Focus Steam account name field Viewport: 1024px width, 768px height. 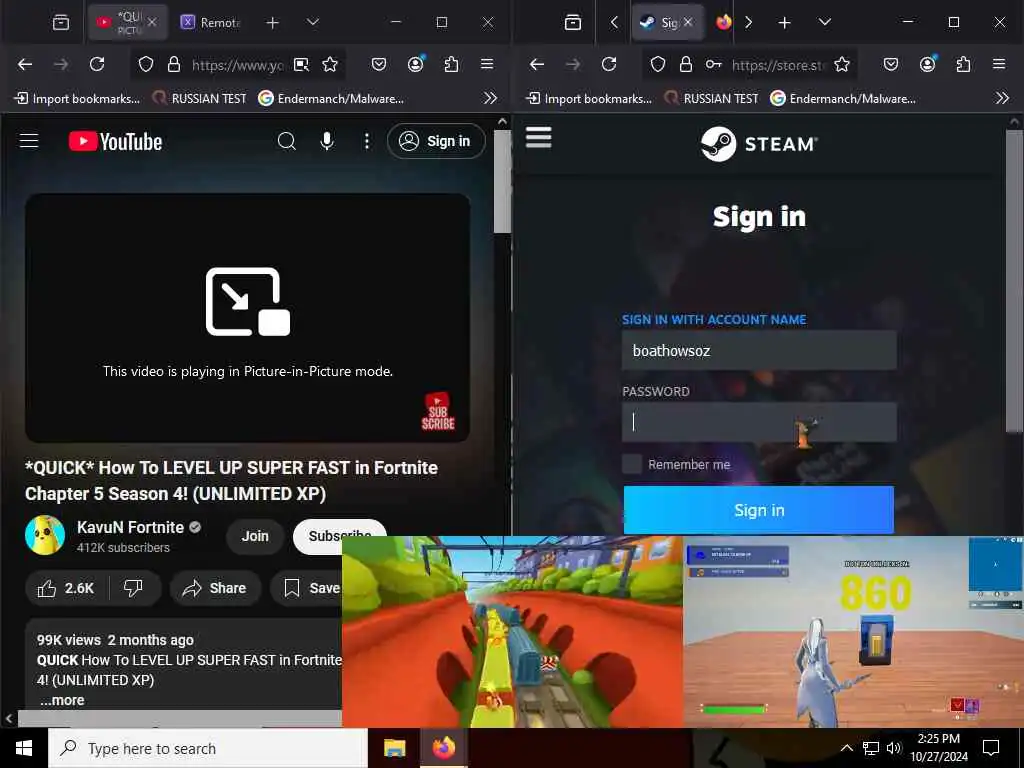pyautogui.click(x=759, y=351)
